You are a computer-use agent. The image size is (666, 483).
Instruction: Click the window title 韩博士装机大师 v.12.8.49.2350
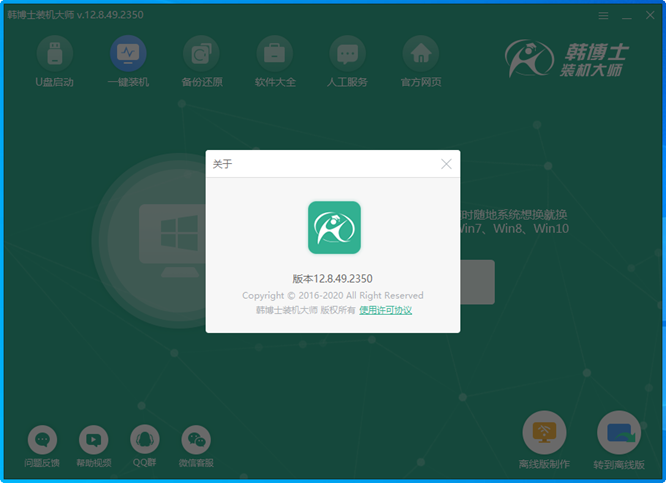tap(75, 15)
